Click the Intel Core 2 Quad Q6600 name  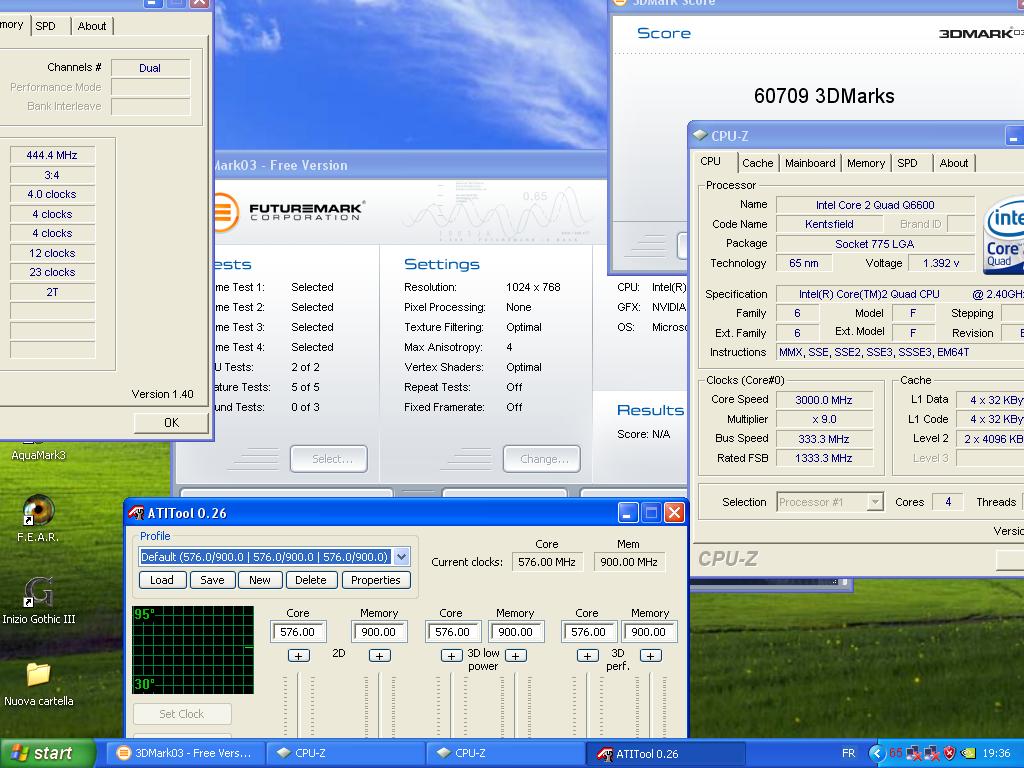874,205
